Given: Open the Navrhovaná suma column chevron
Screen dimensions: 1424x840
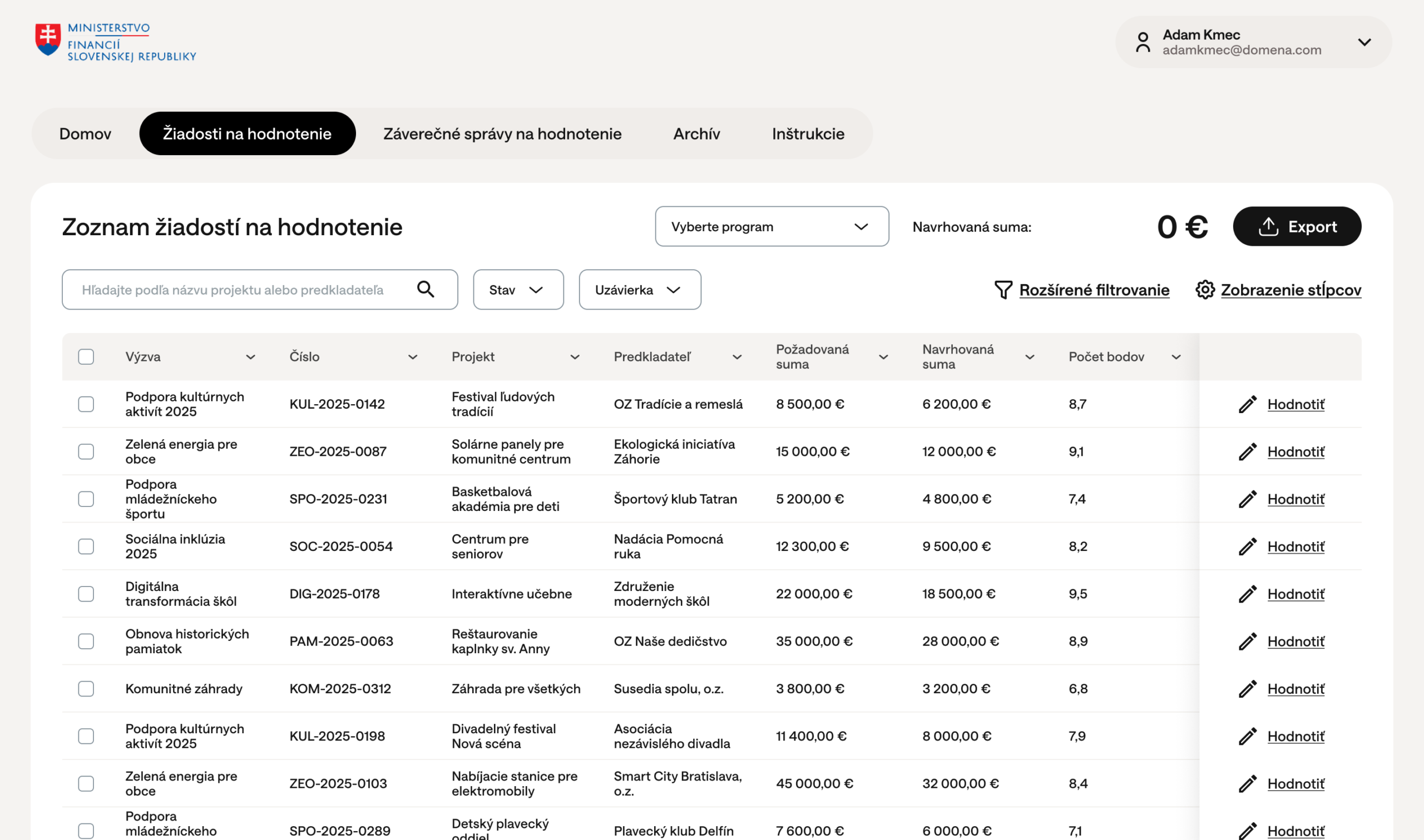Looking at the screenshot, I should 1030,357.
